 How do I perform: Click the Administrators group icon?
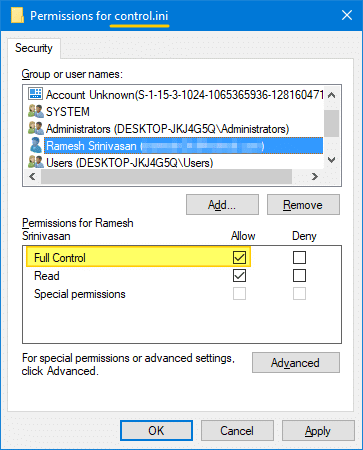pyautogui.click(x=36, y=128)
